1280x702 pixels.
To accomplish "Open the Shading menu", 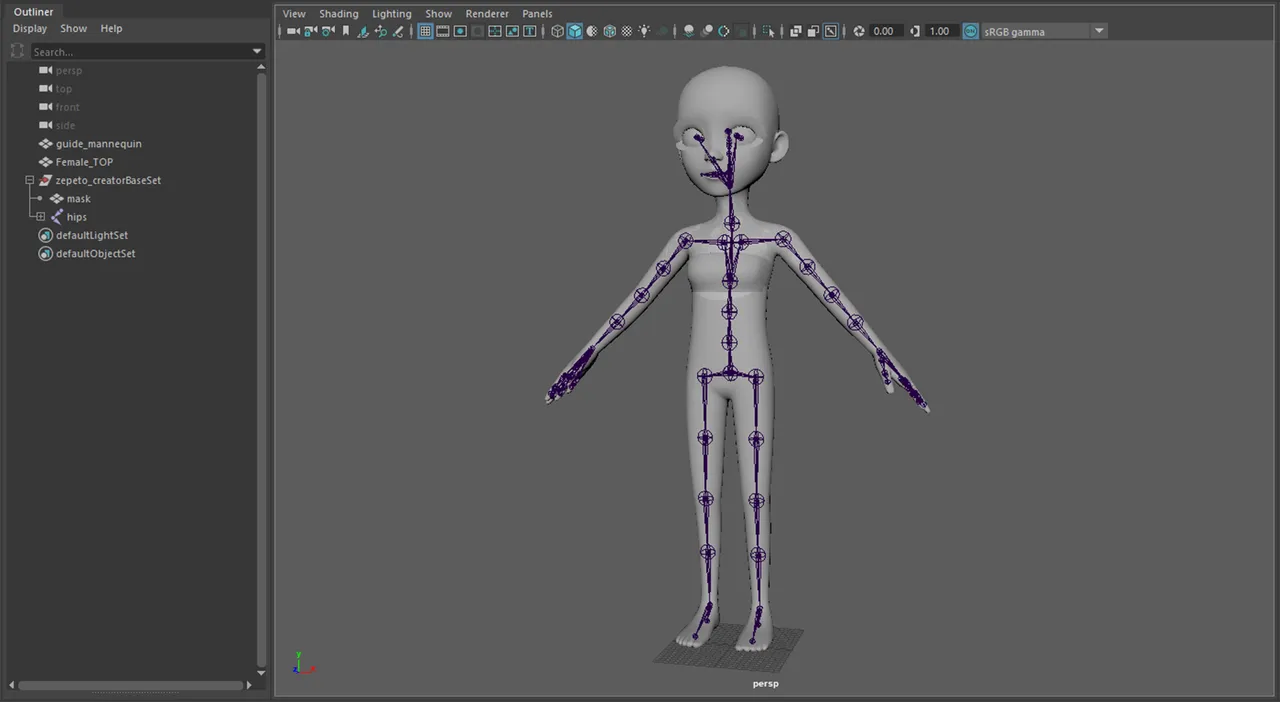I will (338, 13).
